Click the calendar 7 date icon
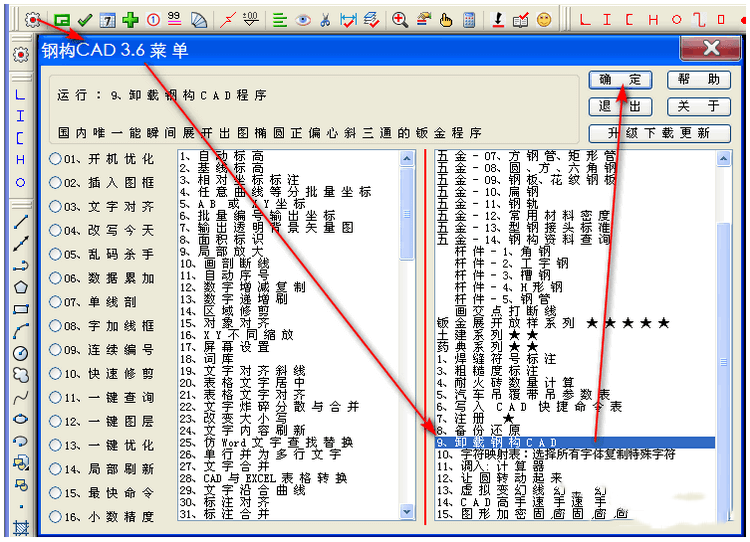The width and height of the screenshot is (750, 542). (108, 20)
